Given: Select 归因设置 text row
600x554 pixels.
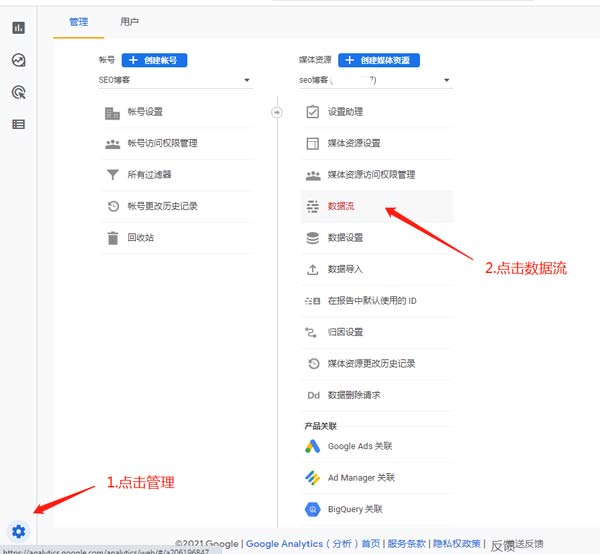Looking at the screenshot, I should point(345,332).
